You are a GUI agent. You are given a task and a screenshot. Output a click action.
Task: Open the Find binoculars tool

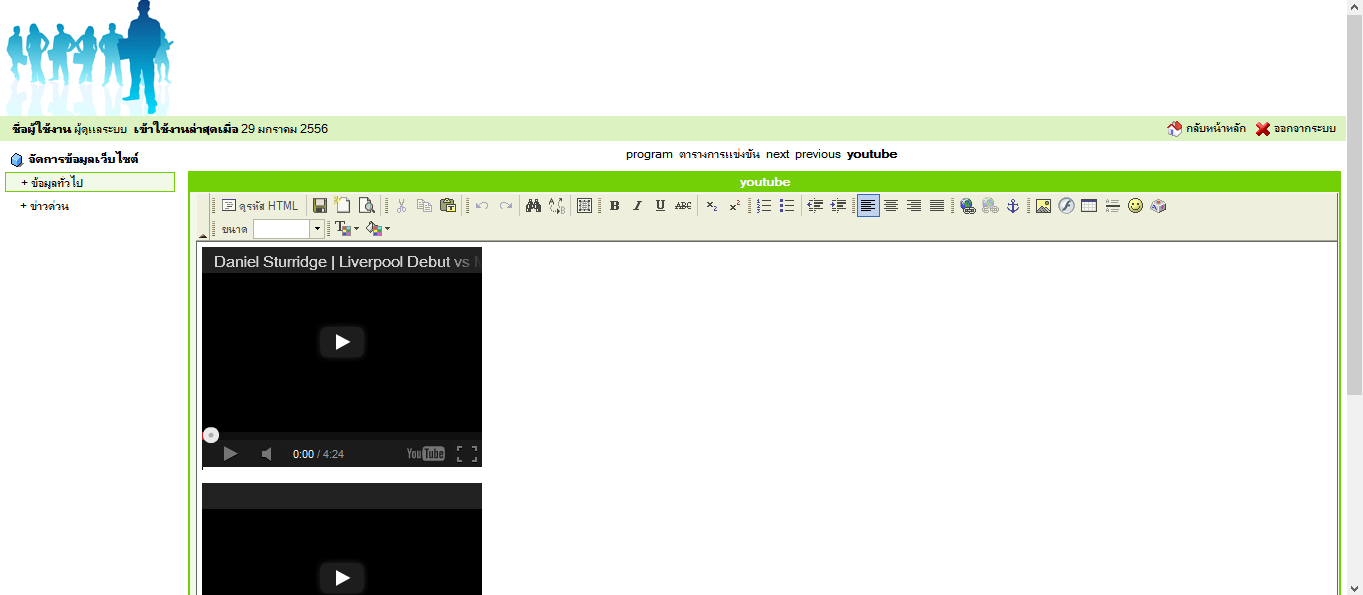tap(533, 205)
